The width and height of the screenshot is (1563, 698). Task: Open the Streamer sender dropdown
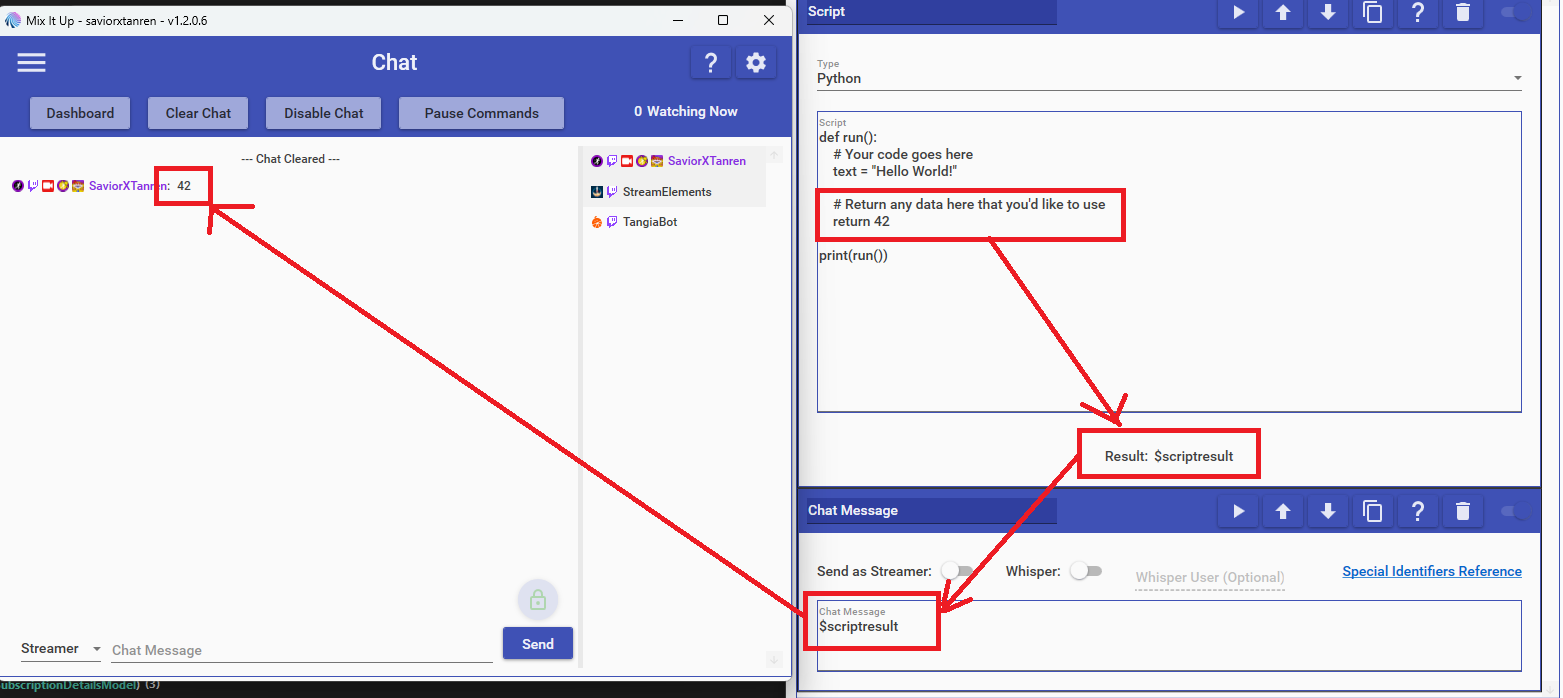coord(61,649)
